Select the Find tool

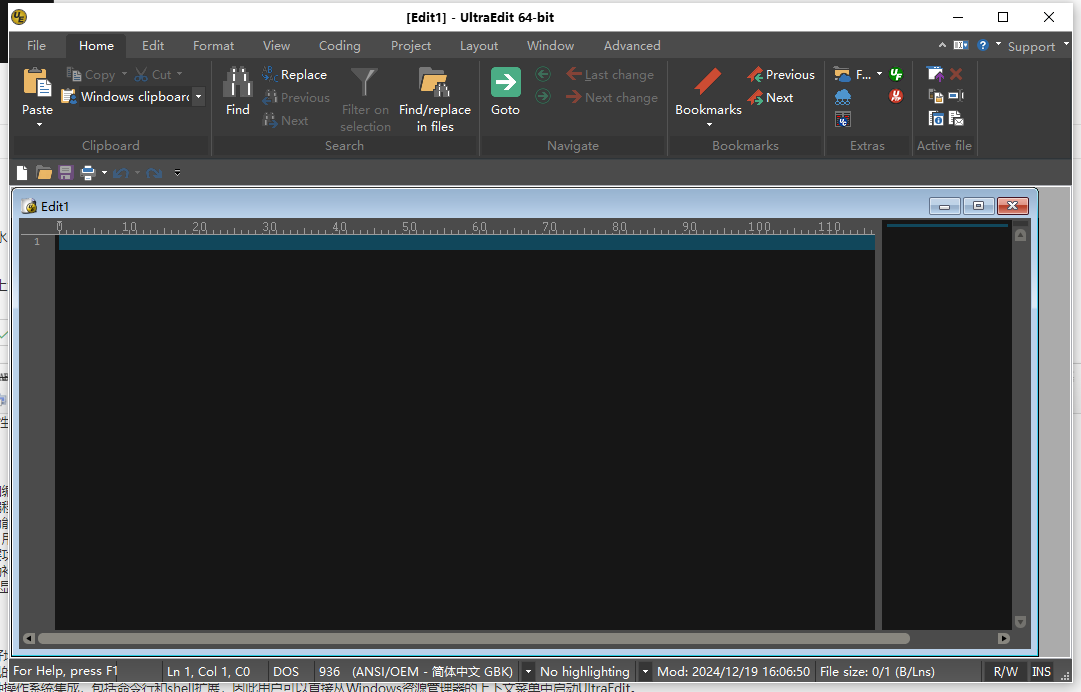tap(237, 90)
